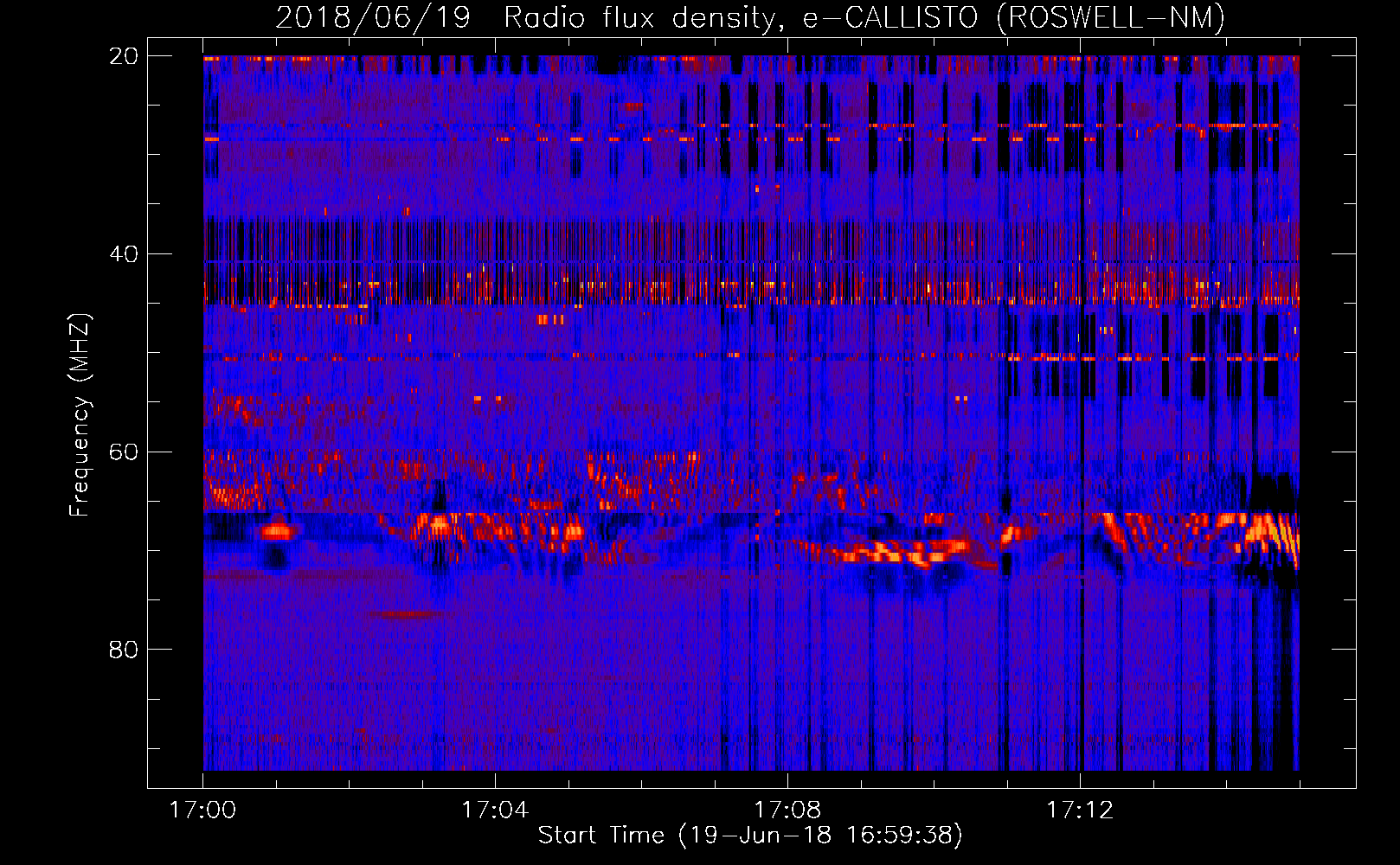The width and height of the screenshot is (1400, 865).
Task: Click the 17:04 time tick label
Action: coord(495,810)
